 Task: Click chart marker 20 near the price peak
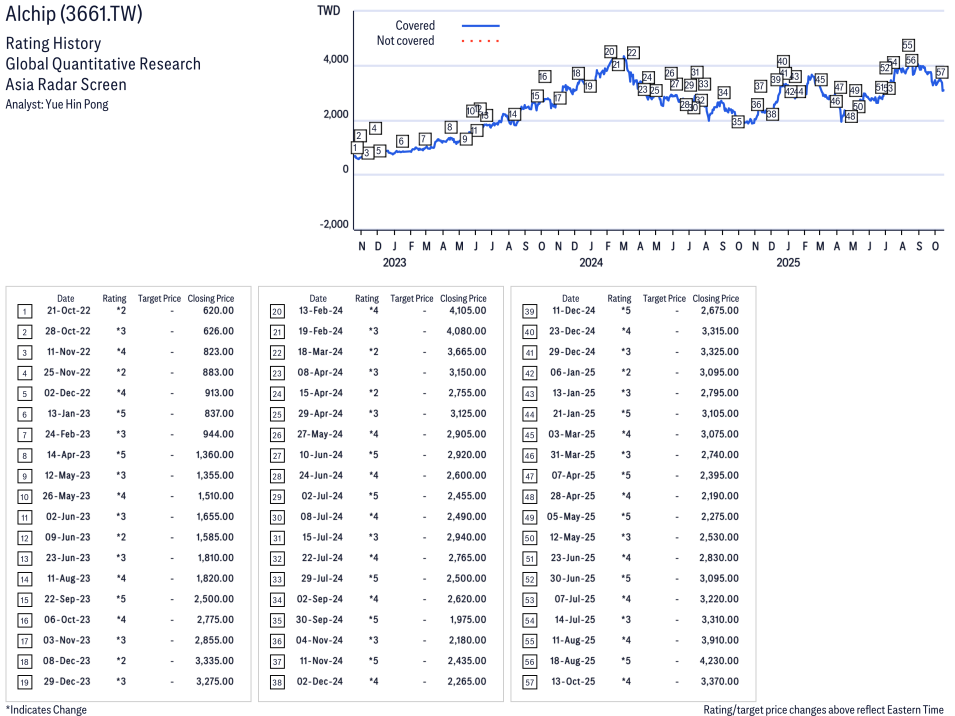(610, 51)
